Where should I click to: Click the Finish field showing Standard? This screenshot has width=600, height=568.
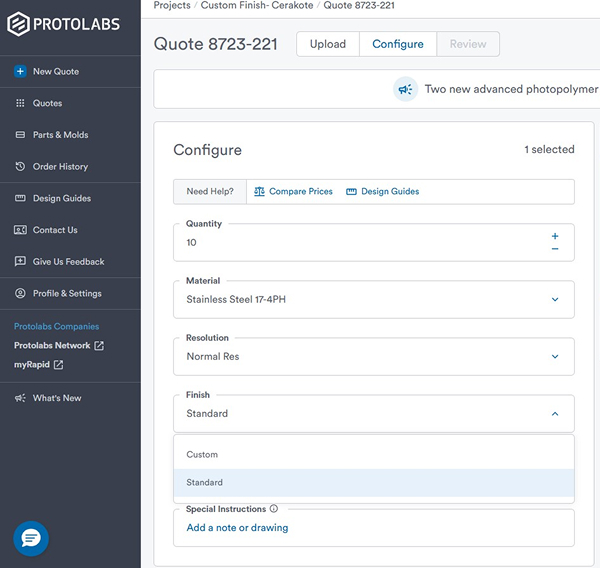tap(373, 414)
